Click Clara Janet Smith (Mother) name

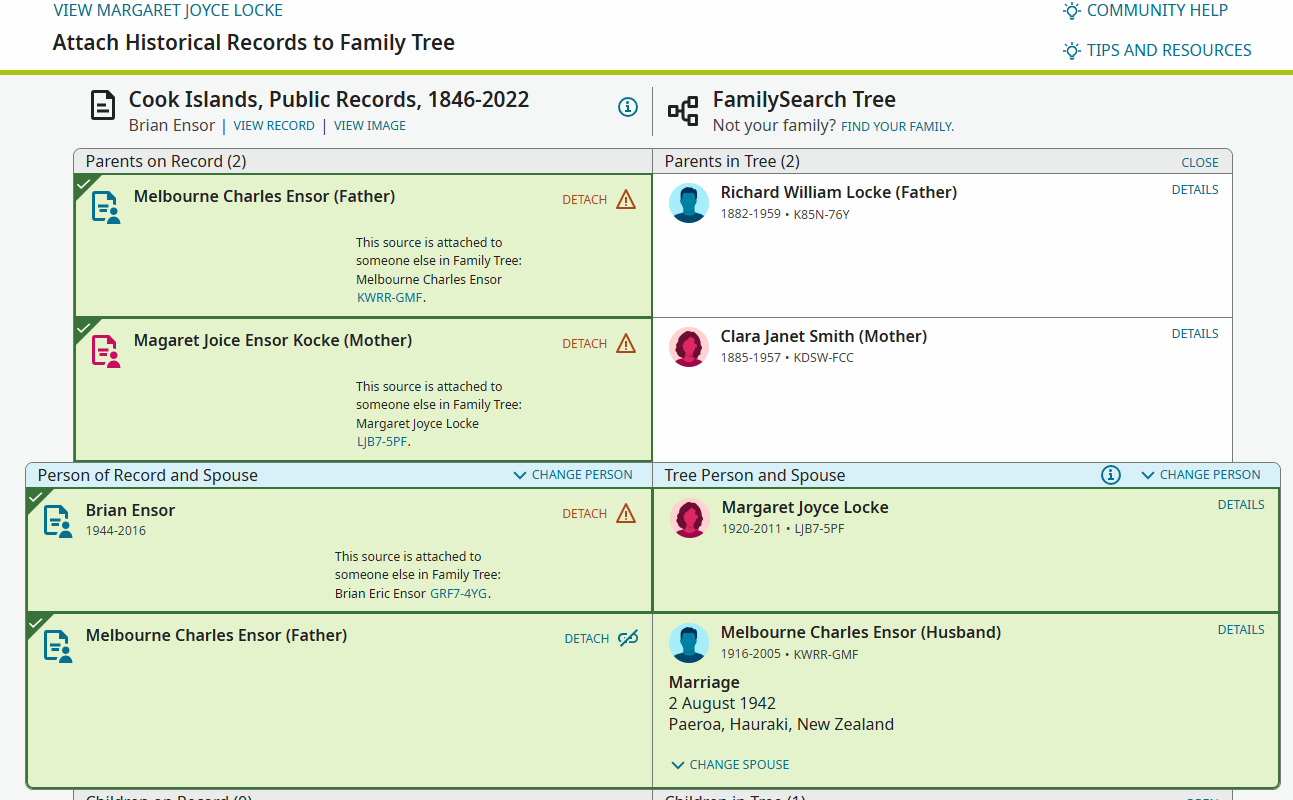click(824, 337)
